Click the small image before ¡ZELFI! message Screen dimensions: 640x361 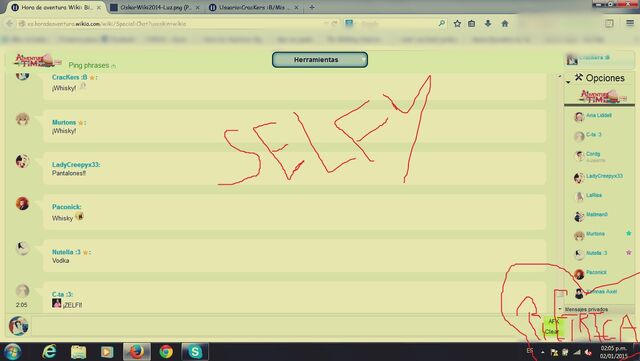[x=57, y=303]
